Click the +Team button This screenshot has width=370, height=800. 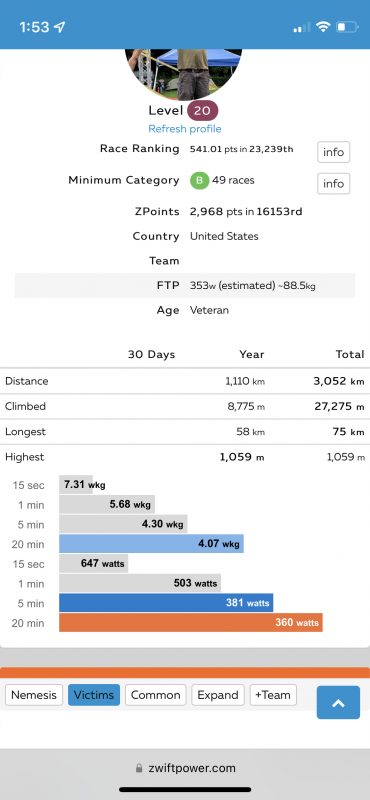[x=273, y=695]
